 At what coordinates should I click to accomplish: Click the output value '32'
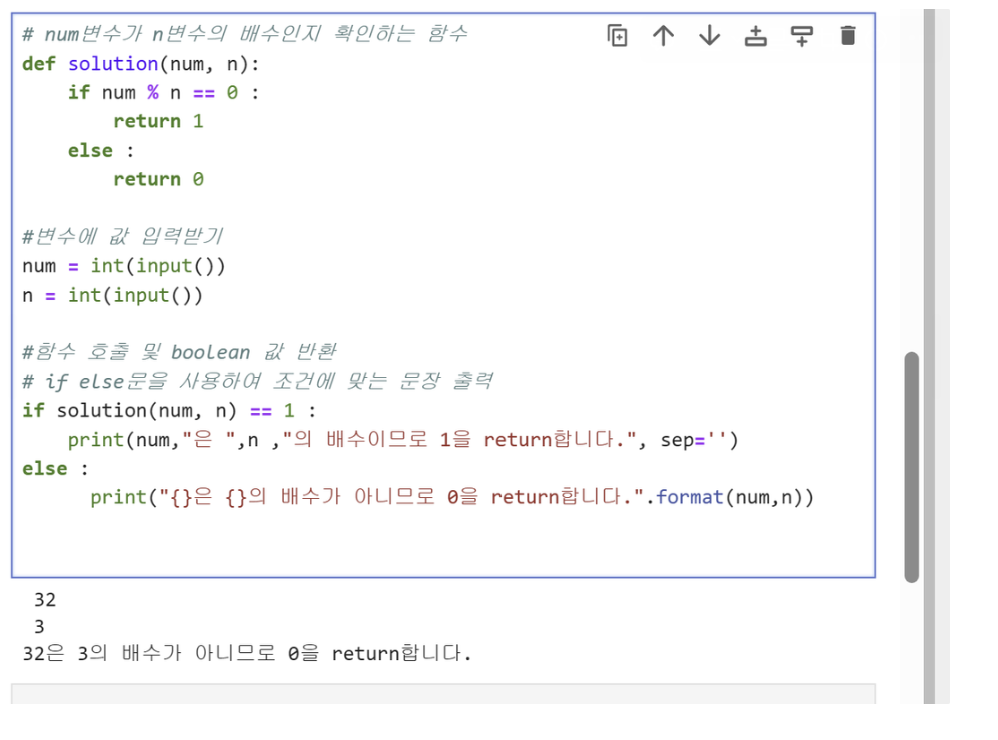click(45, 600)
